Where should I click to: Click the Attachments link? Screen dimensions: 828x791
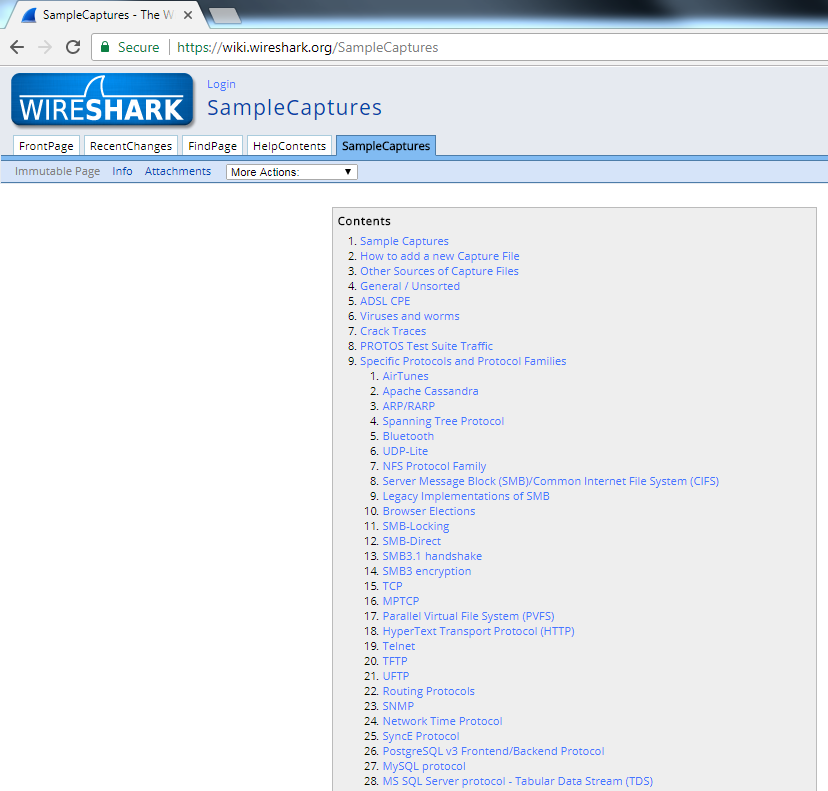click(178, 171)
